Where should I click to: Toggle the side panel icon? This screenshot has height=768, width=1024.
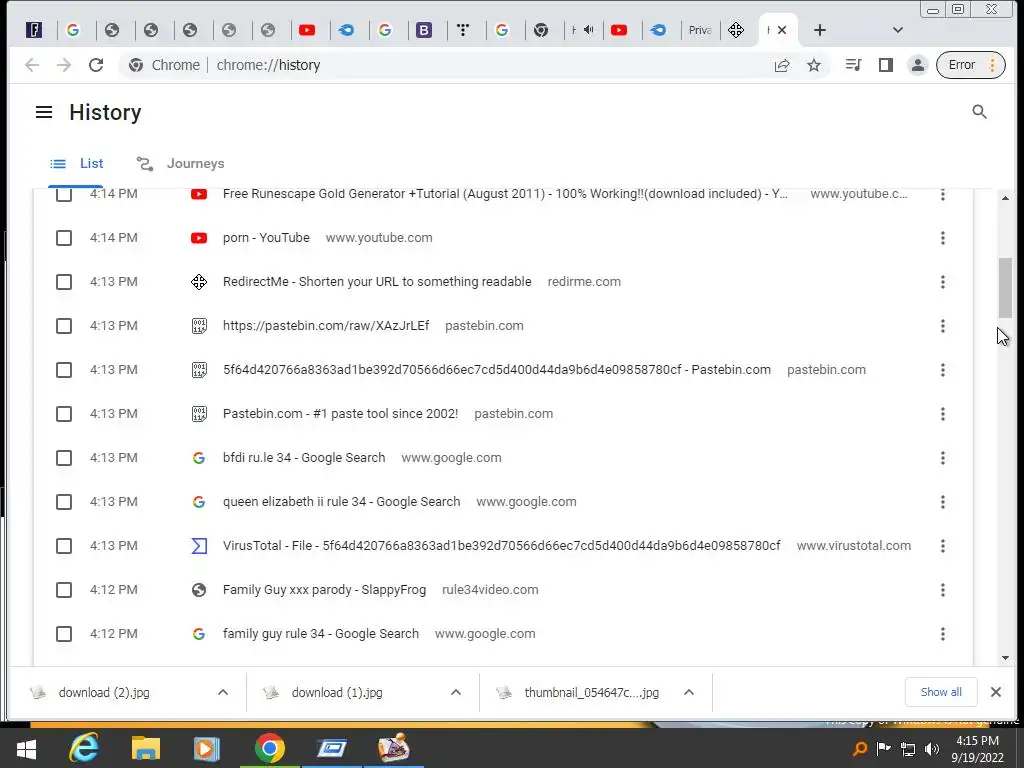point(886,65)
